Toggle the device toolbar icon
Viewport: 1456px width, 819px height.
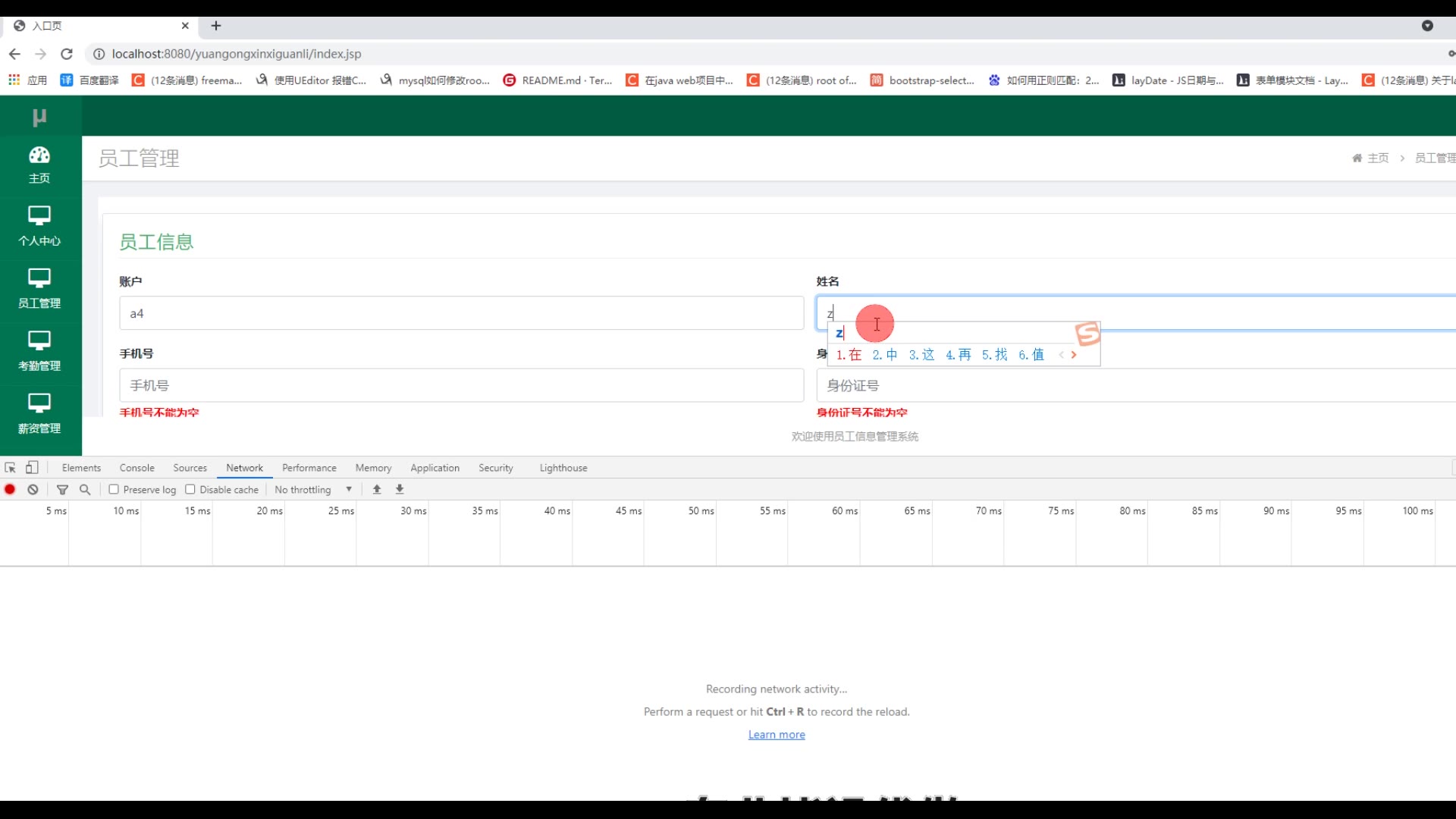point(32,468)
